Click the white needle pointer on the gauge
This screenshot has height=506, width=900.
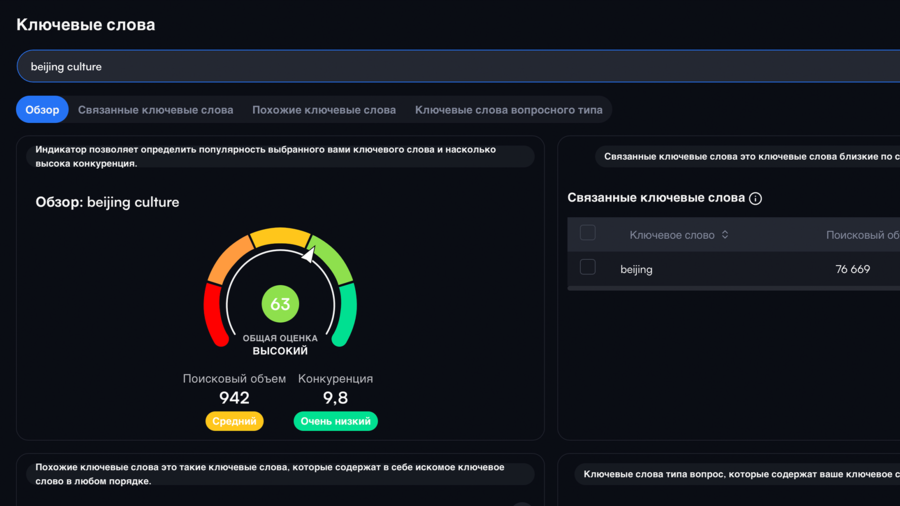310,254
